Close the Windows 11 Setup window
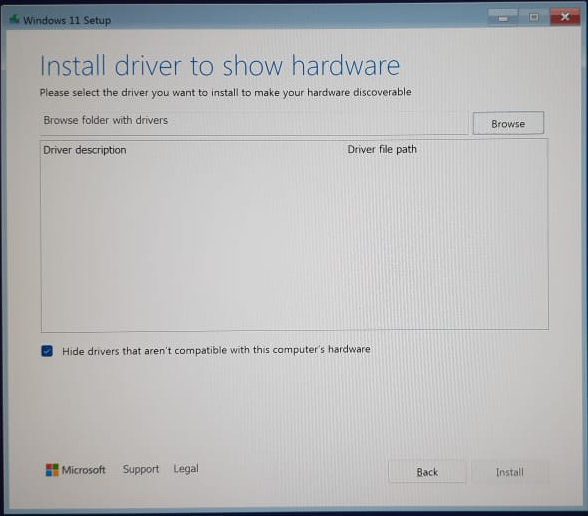The image size is (588, 516). (x=565, y=17)
